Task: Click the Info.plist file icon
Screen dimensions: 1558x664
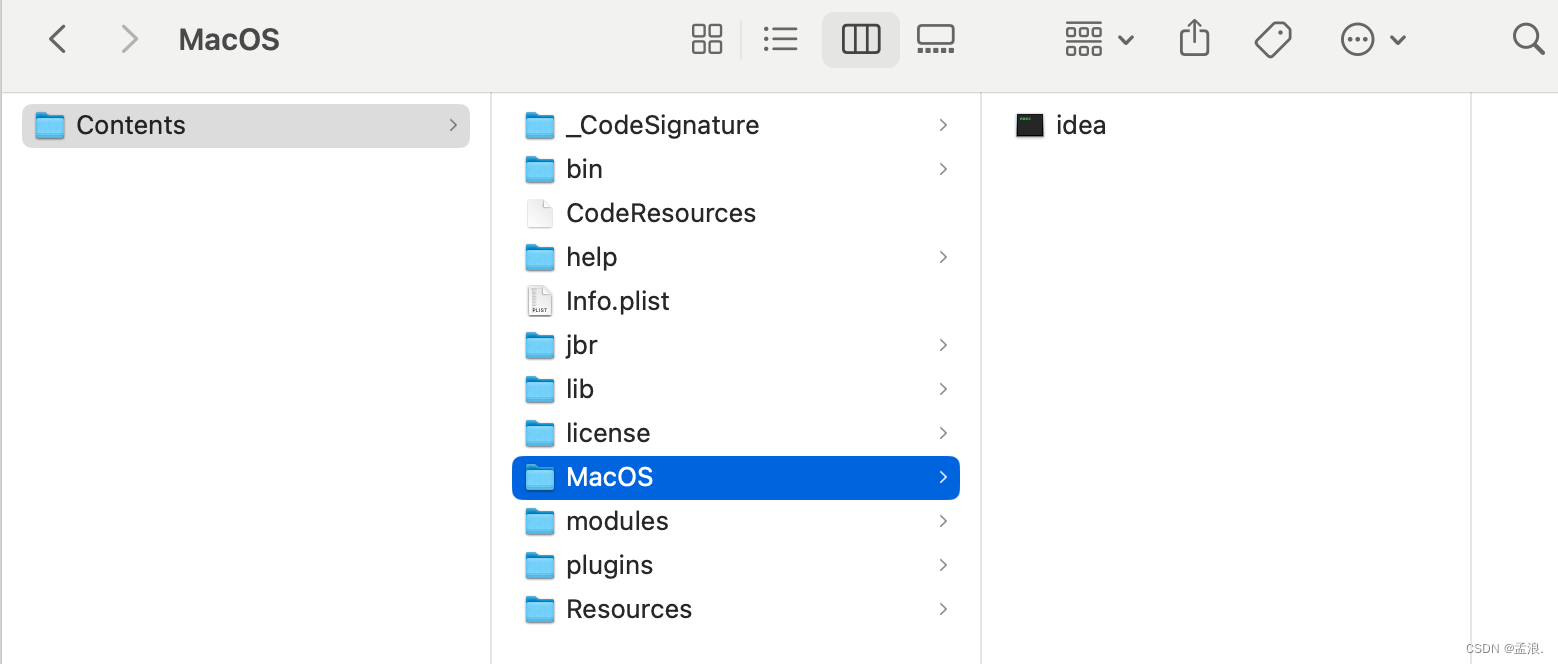Action: 540,301
